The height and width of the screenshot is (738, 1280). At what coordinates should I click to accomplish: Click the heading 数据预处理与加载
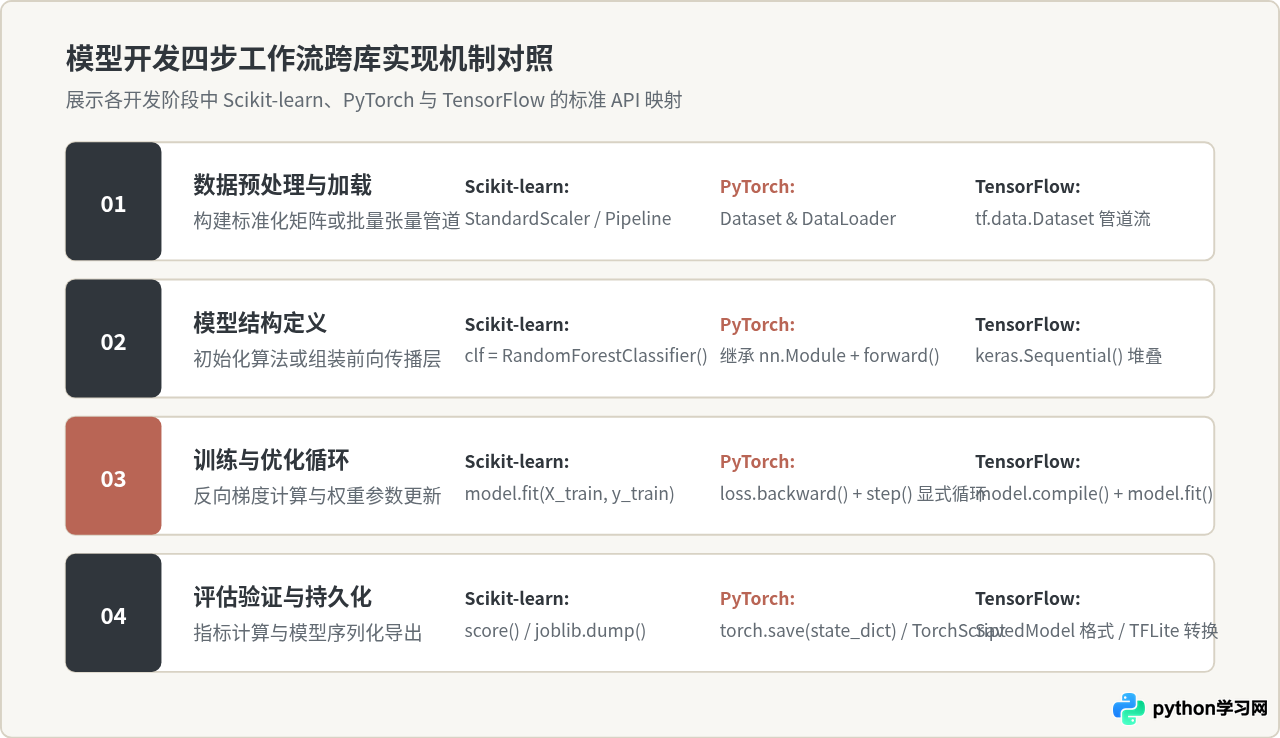(282, 185)
